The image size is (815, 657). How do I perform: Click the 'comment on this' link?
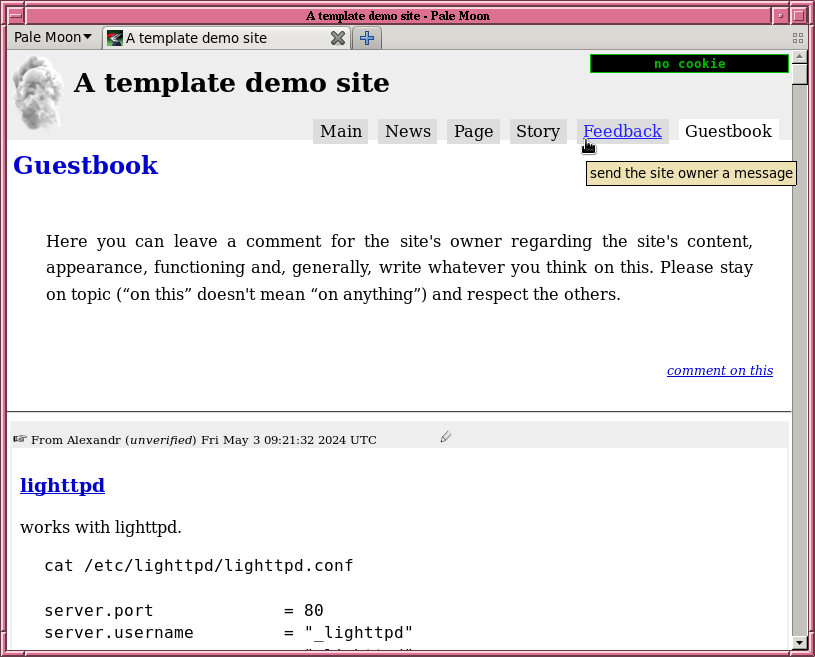coord(720,370)
